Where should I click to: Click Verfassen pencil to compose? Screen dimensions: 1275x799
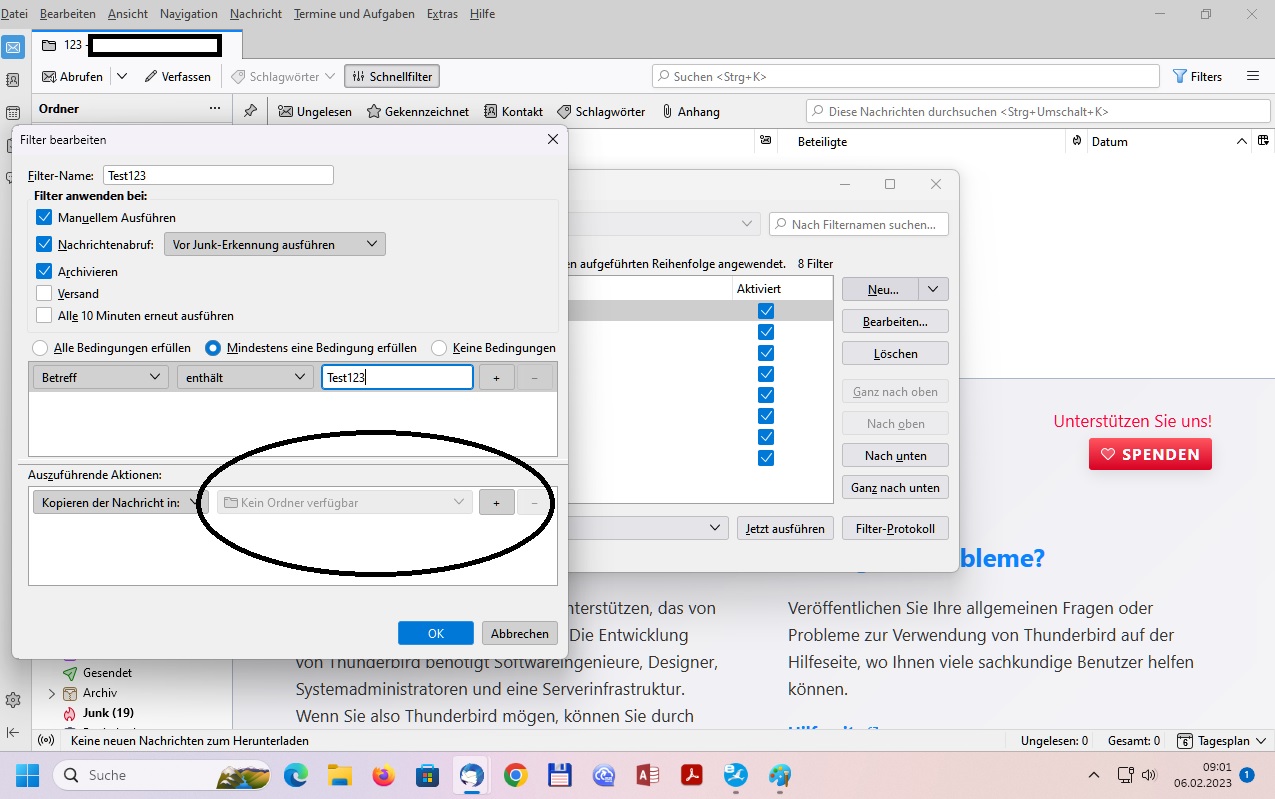(178, 76)
